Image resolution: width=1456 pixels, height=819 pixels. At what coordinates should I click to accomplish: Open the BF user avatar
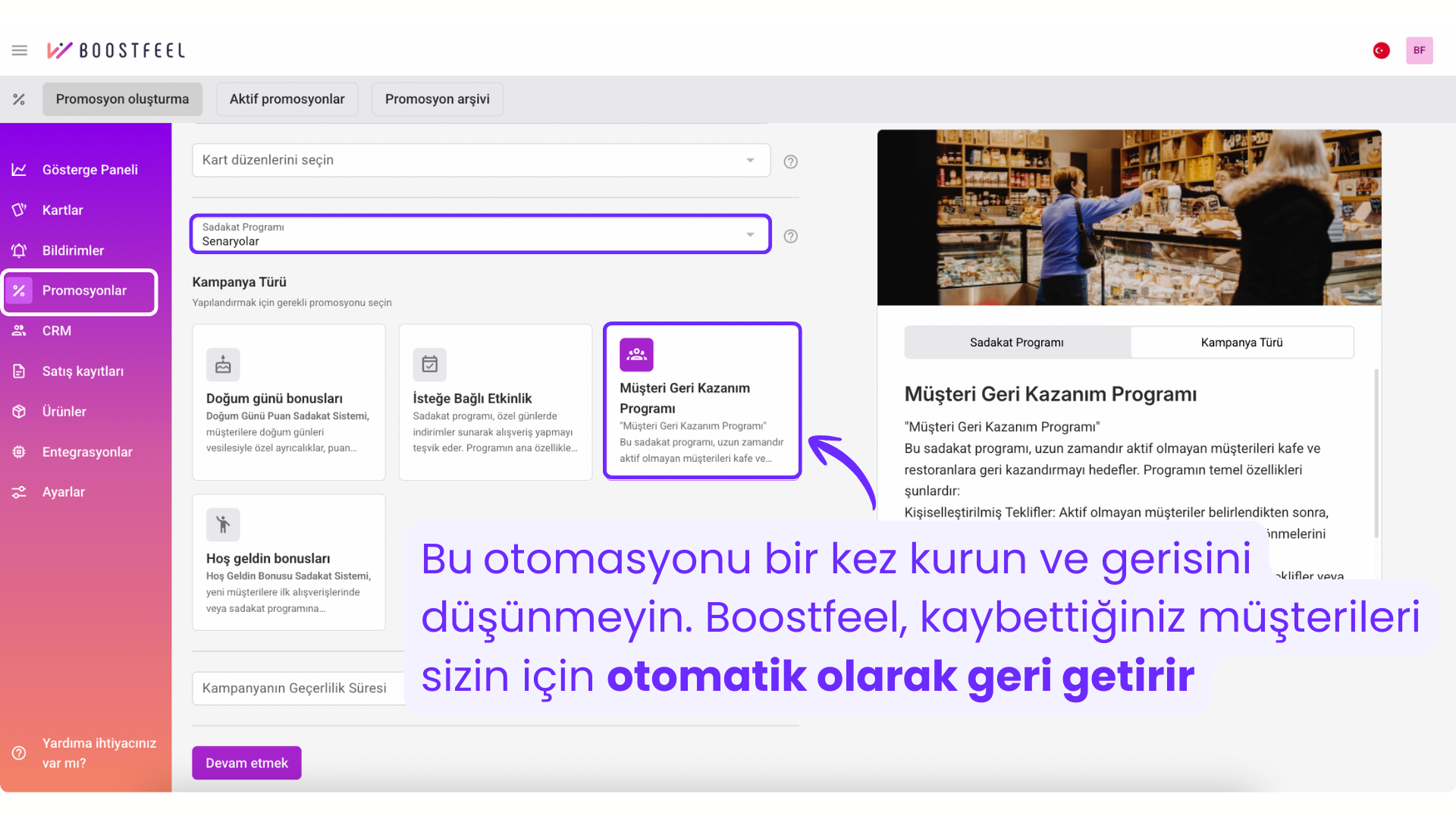tap(1419, 50)
